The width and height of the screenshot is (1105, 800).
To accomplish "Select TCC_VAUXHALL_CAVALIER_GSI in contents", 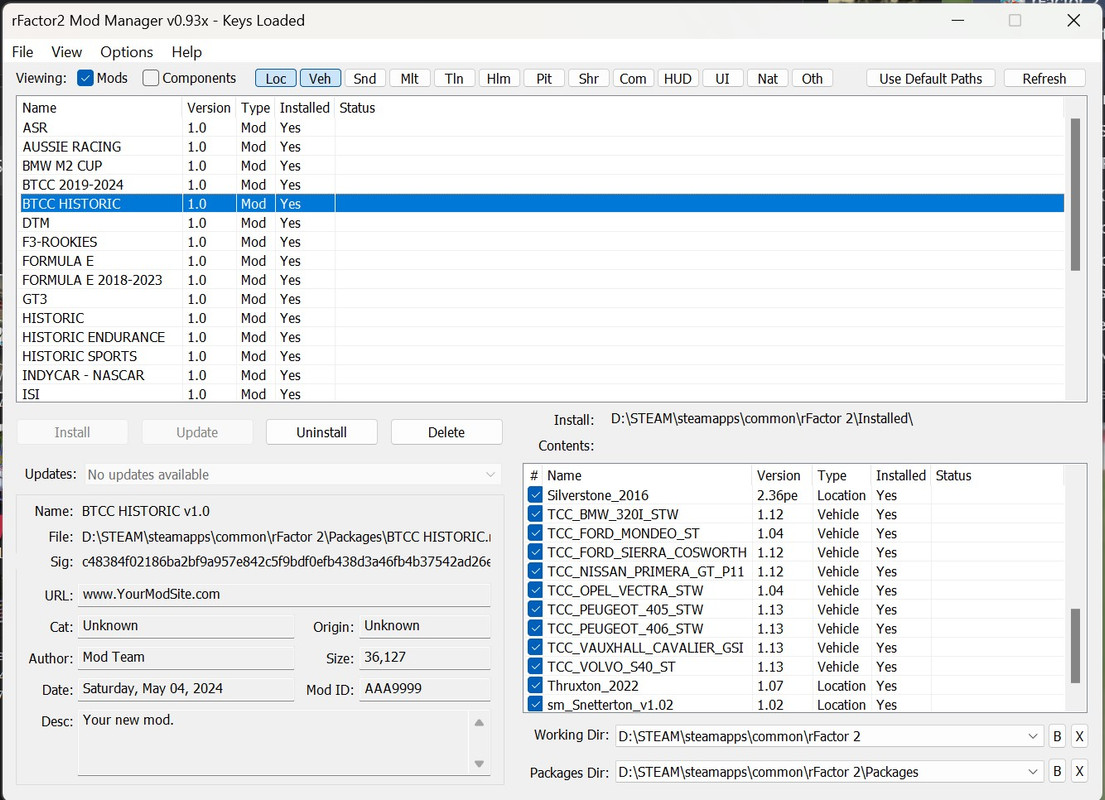I will point(795,647).
